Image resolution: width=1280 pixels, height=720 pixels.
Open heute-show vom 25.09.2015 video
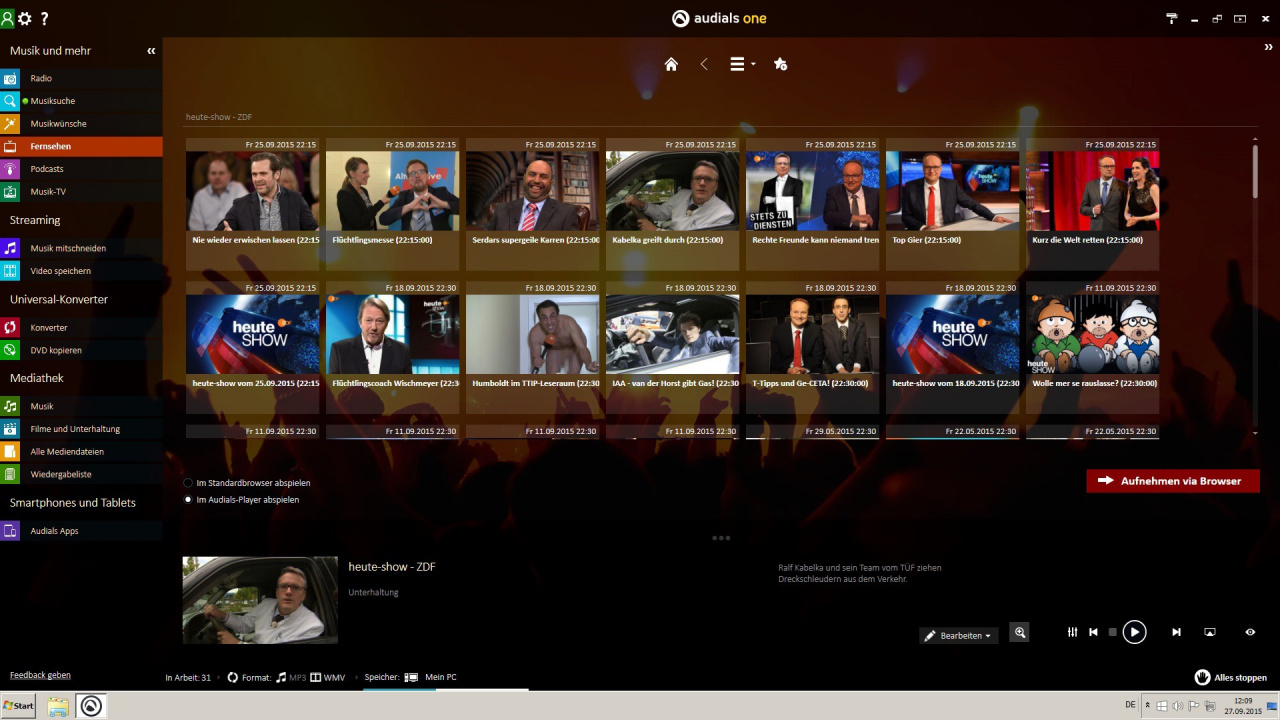[x=253, y=334]
